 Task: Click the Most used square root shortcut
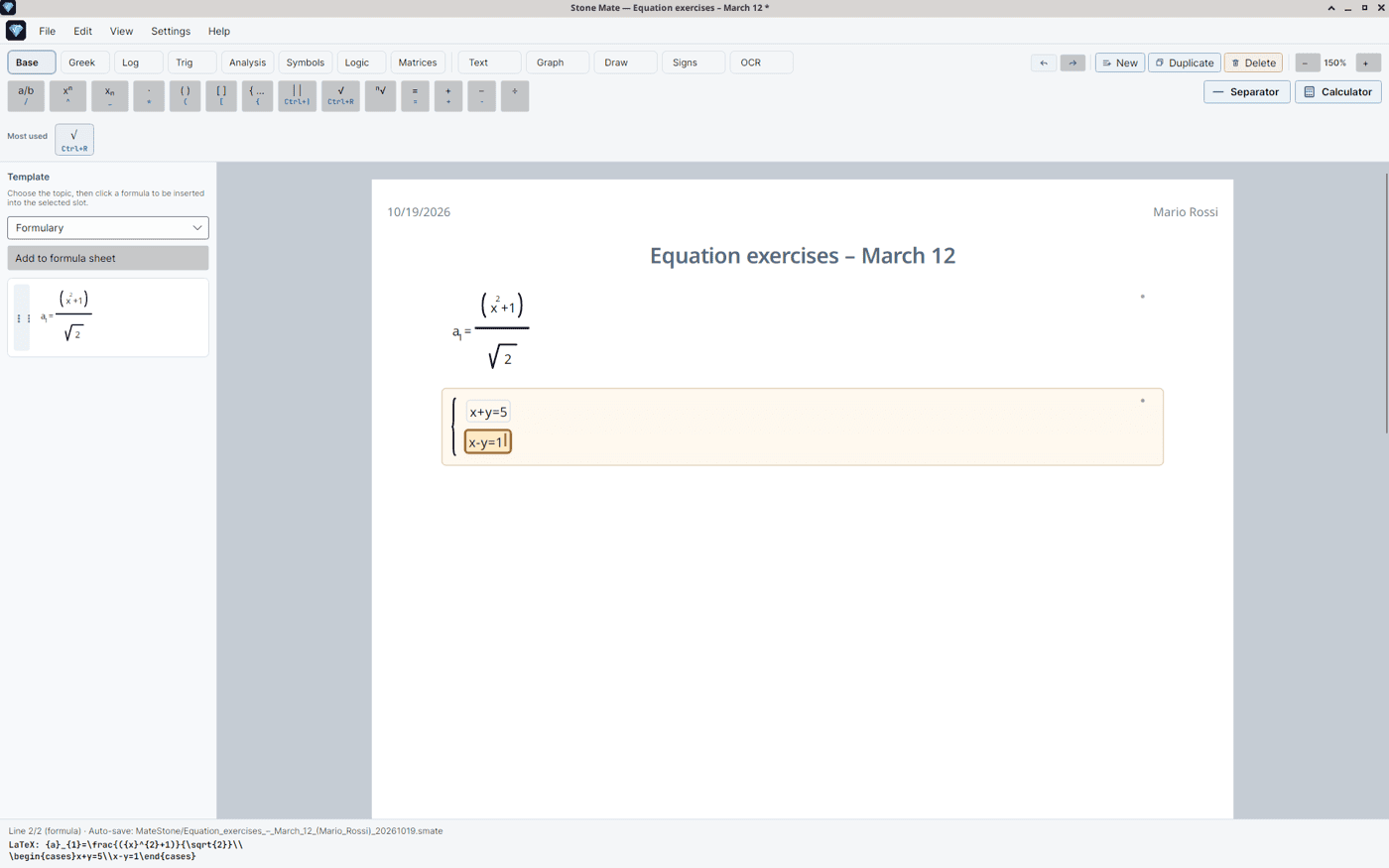click(x=74, y=140)
